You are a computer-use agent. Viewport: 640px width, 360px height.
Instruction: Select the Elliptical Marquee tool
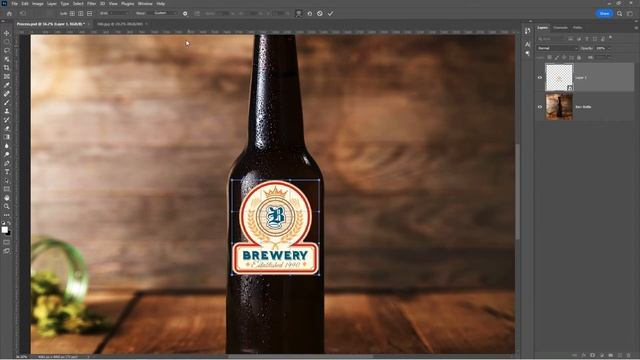7,42
